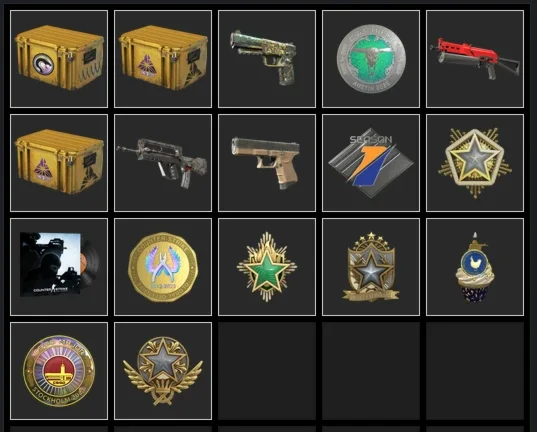The image size is (537, 432).
Task: Select the chicken cupcake birthday coin
Action: point(475,267)
